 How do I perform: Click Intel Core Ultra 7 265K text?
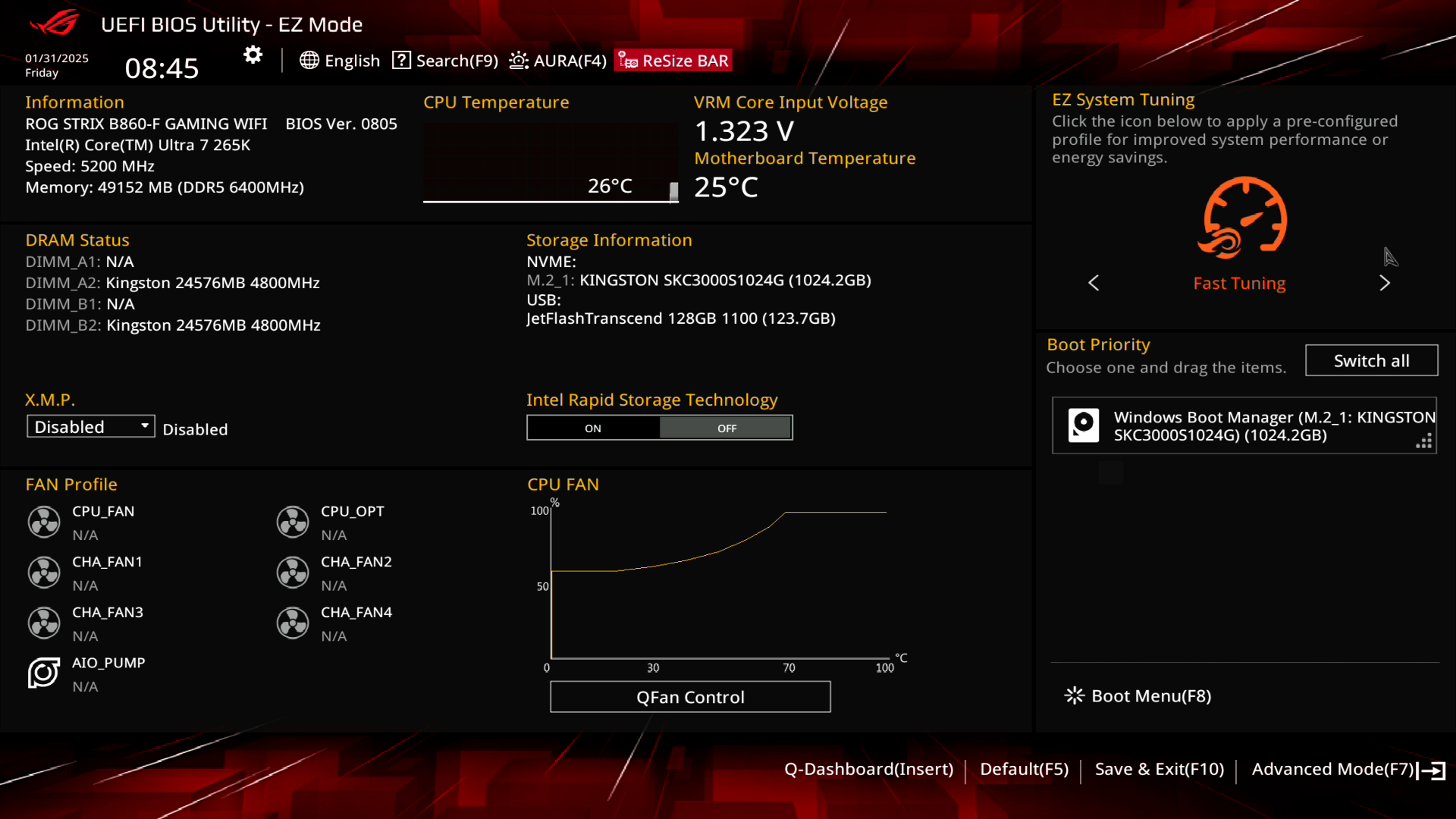(137, 145)
